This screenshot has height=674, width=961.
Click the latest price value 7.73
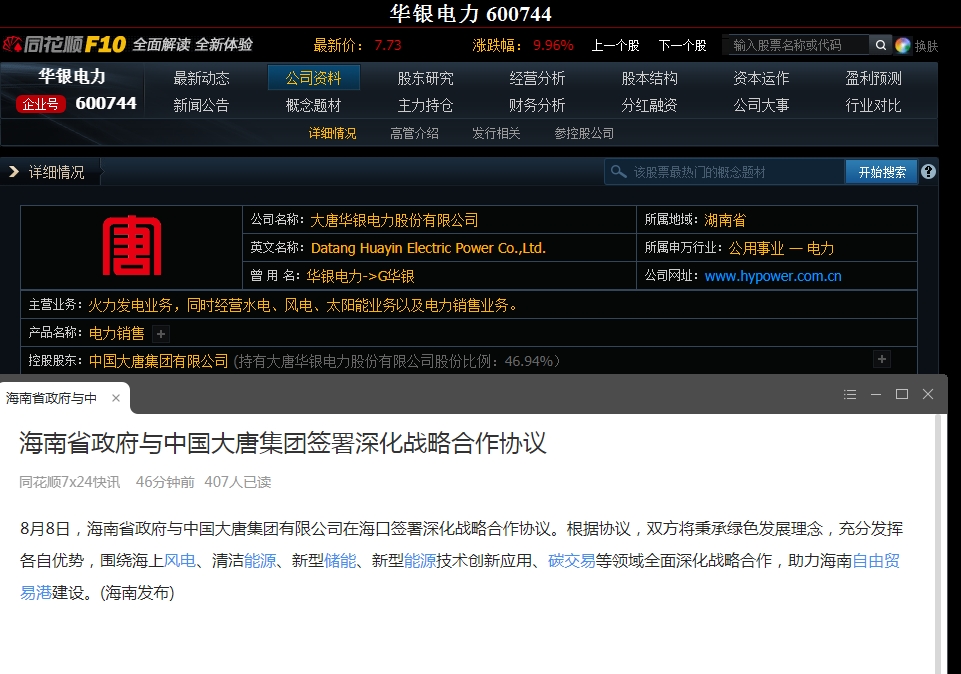(388, 45)
